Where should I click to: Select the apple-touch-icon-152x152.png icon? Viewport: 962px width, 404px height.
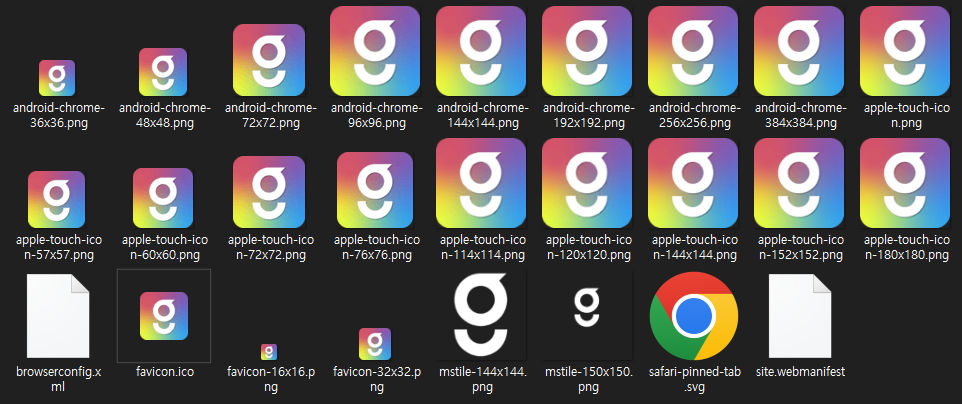[799, 183]
